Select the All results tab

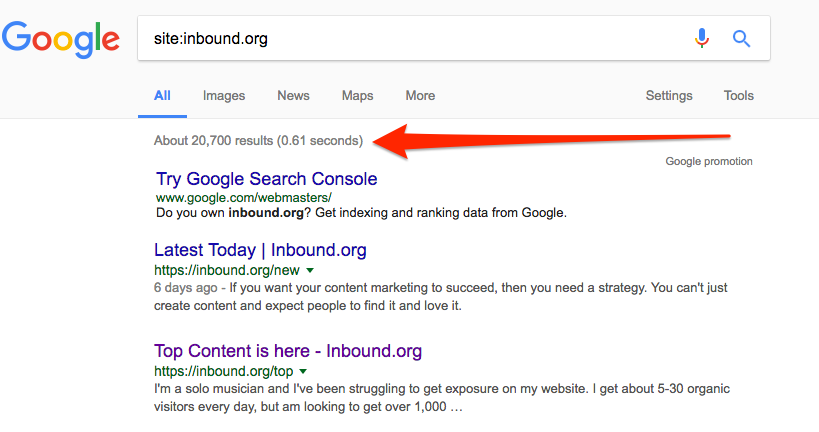pos(162,96)
